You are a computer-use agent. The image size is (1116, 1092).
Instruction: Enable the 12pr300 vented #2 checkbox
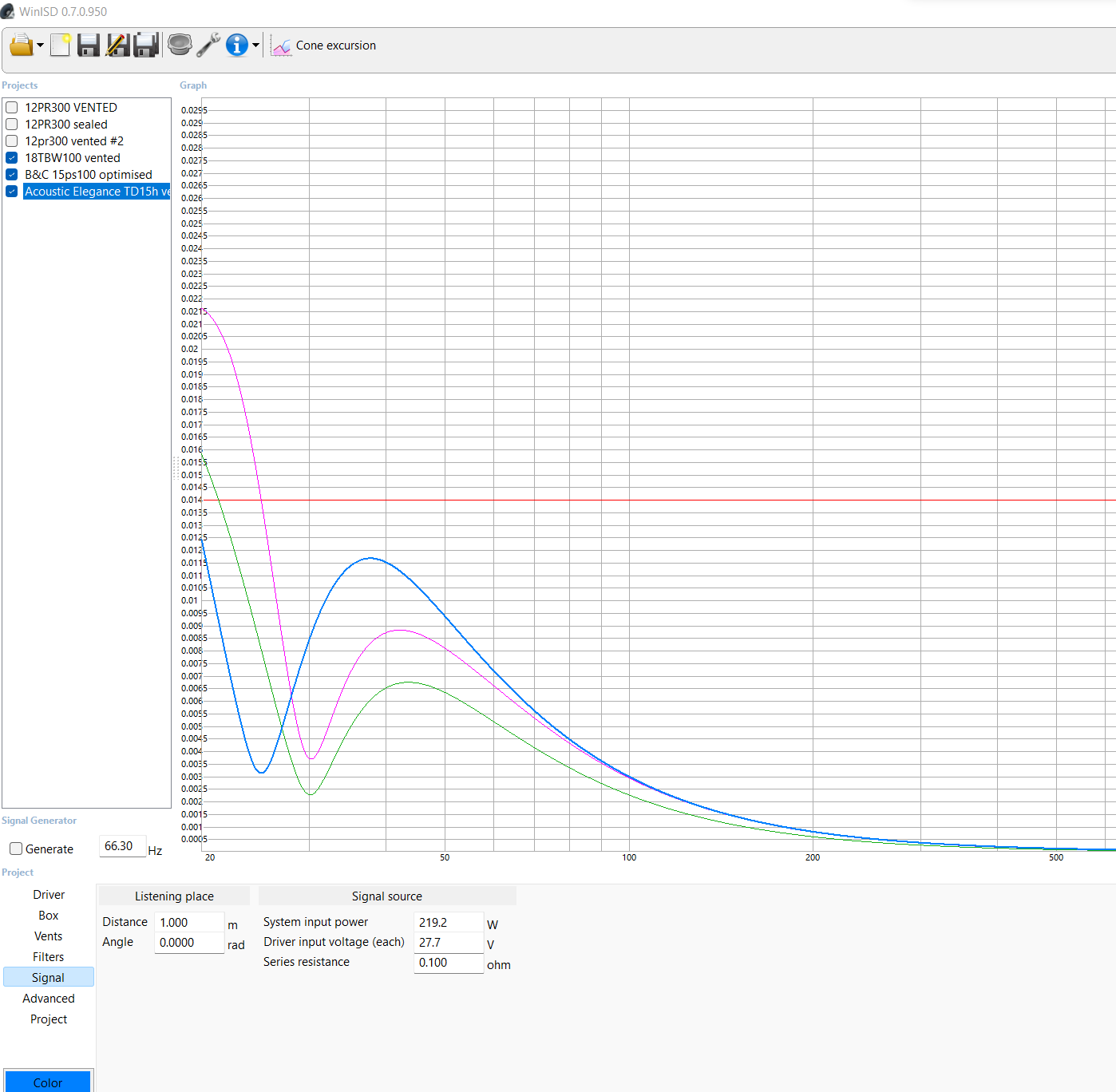(x=12, y=140)
